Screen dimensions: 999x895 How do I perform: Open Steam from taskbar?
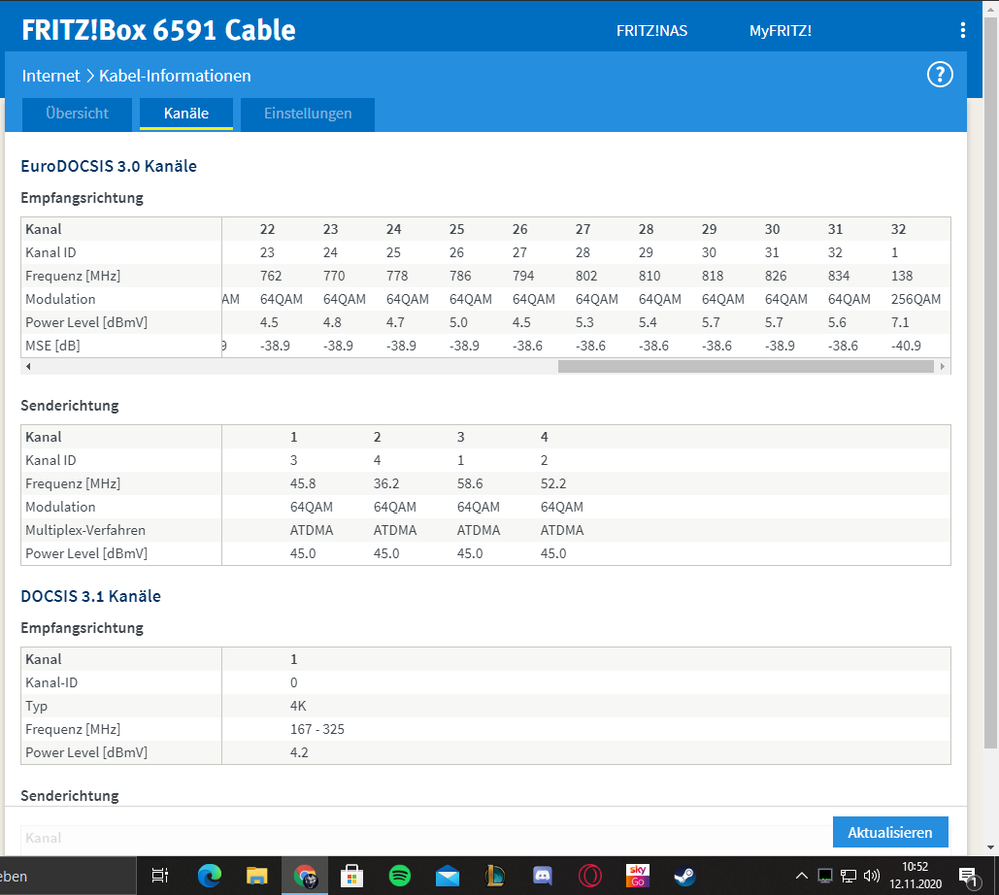click(685, 876)
